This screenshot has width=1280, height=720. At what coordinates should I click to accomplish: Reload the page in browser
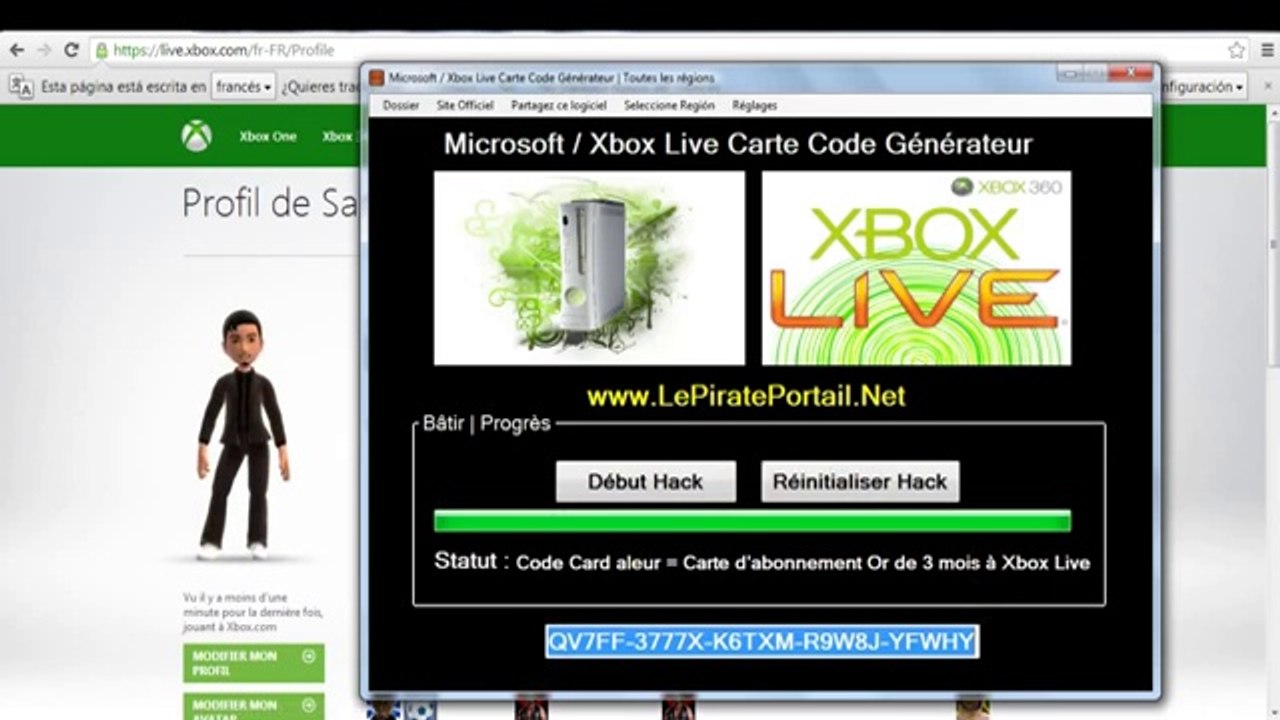point(71,50)
